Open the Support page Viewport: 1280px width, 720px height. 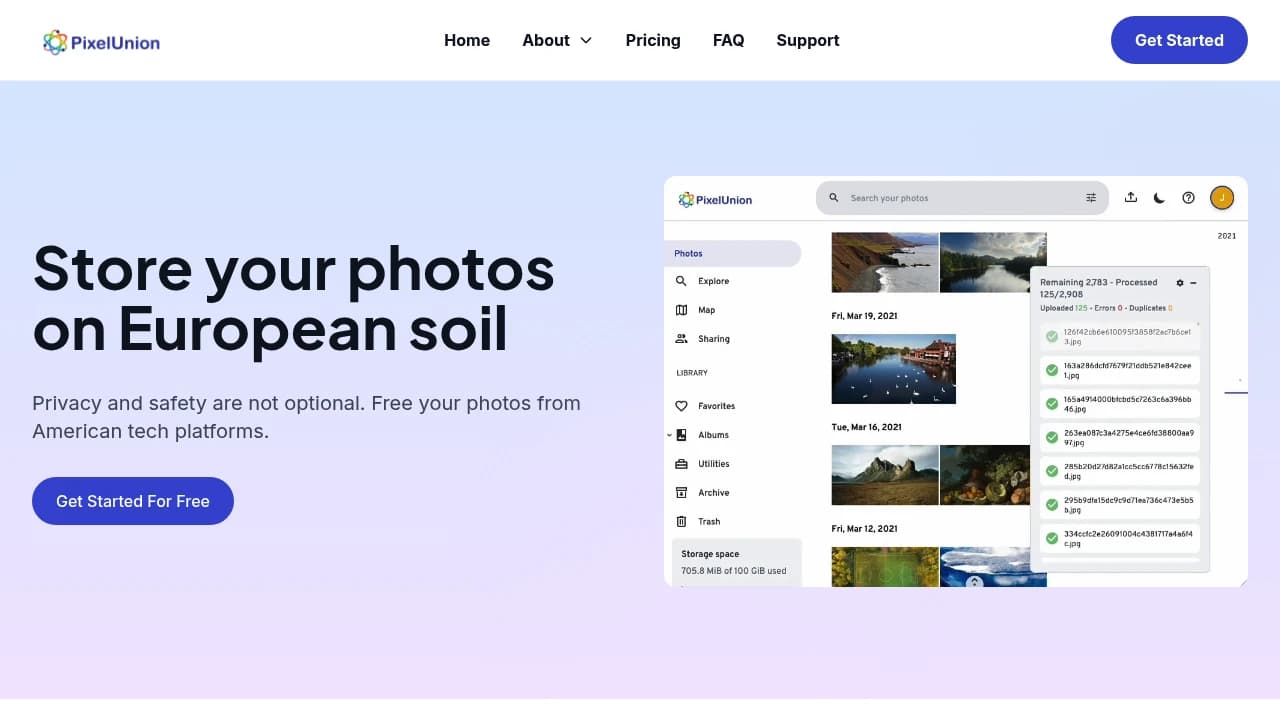[808, 40]
